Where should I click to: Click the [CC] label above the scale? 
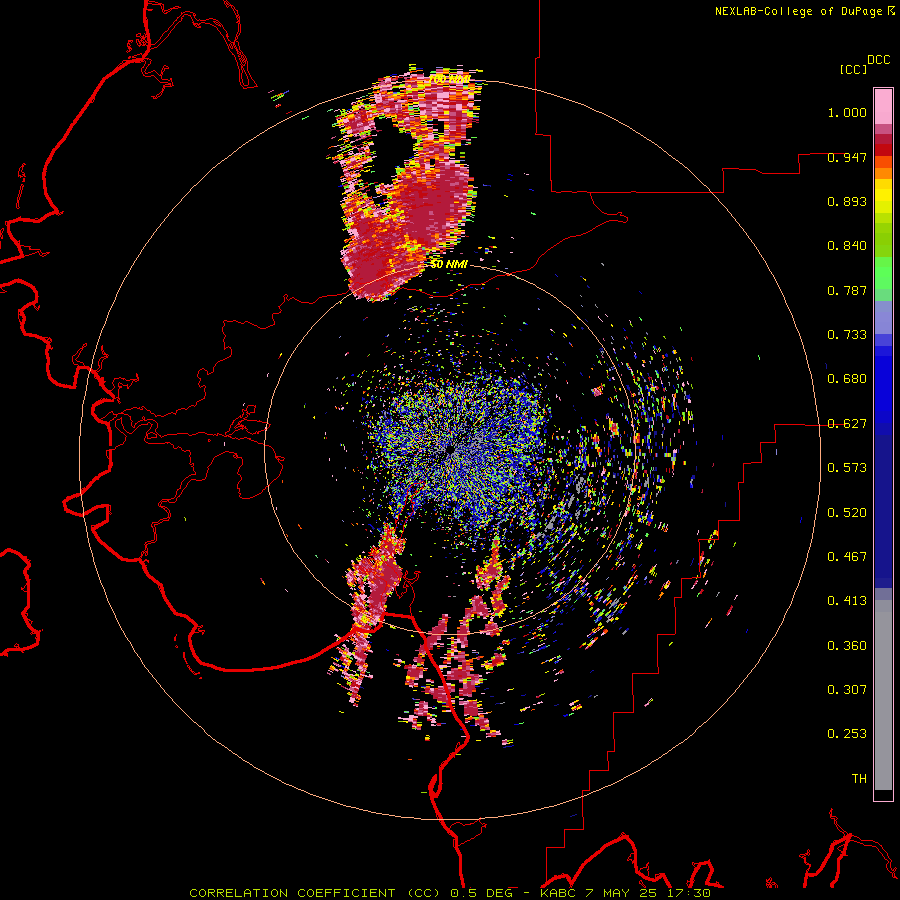click(x=854, y=69)
